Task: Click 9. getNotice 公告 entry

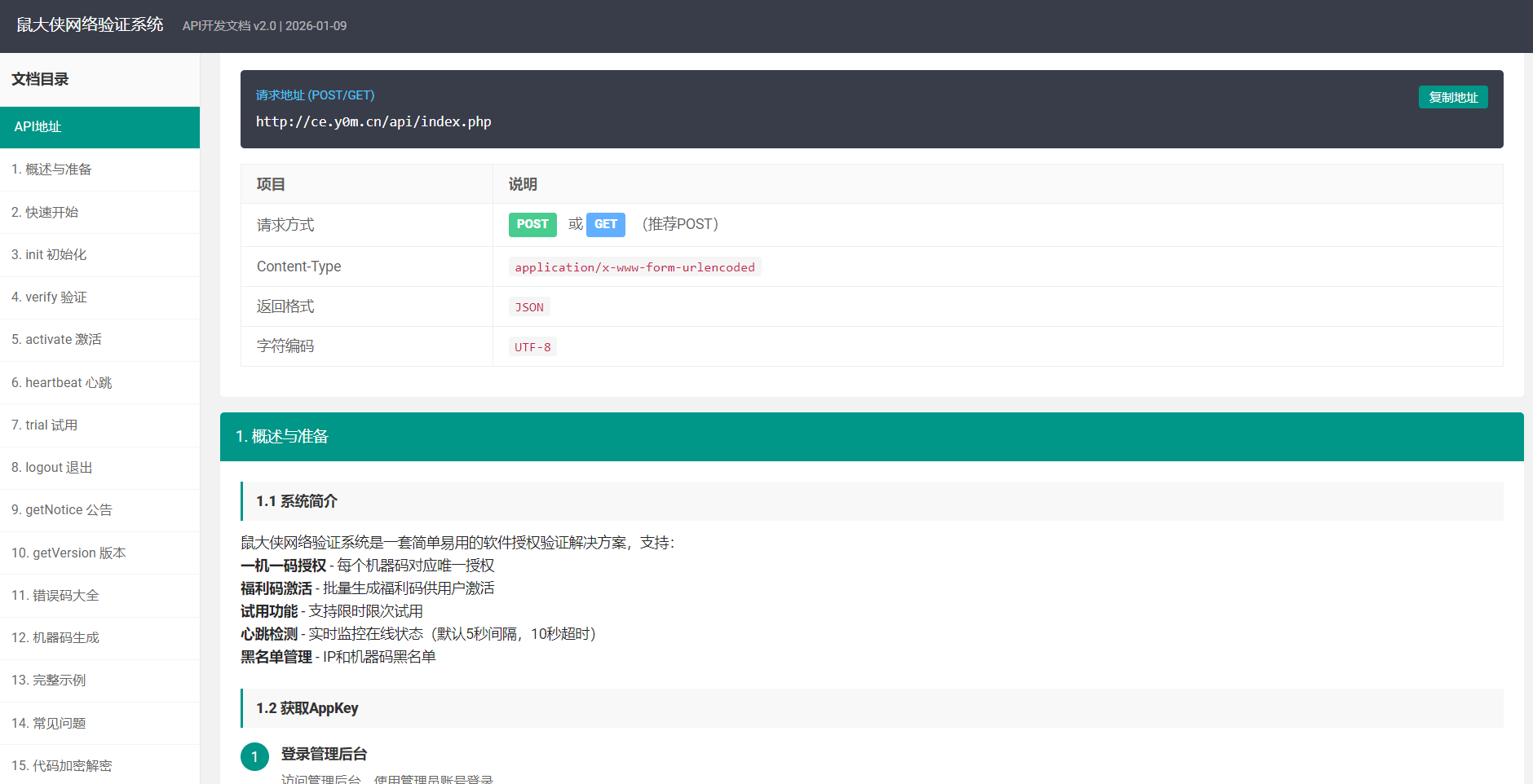Action: [62, 510]
